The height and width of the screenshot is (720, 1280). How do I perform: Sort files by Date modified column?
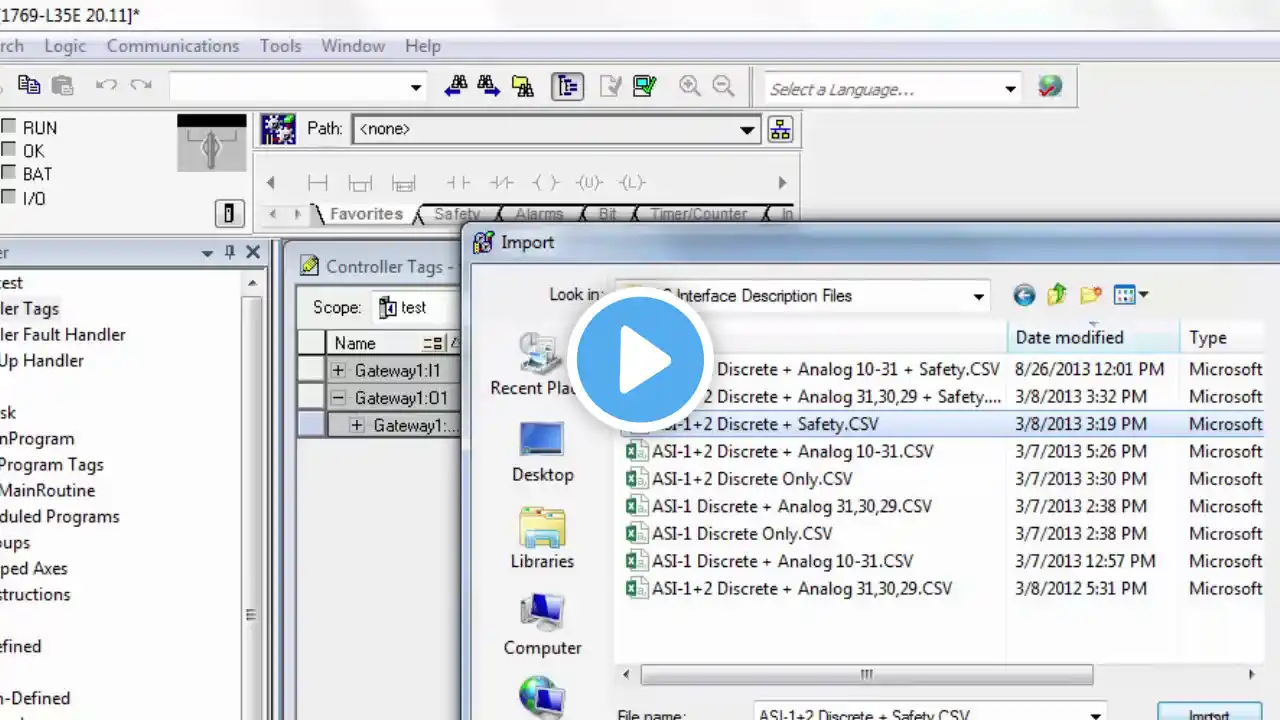coord(1094,337)
